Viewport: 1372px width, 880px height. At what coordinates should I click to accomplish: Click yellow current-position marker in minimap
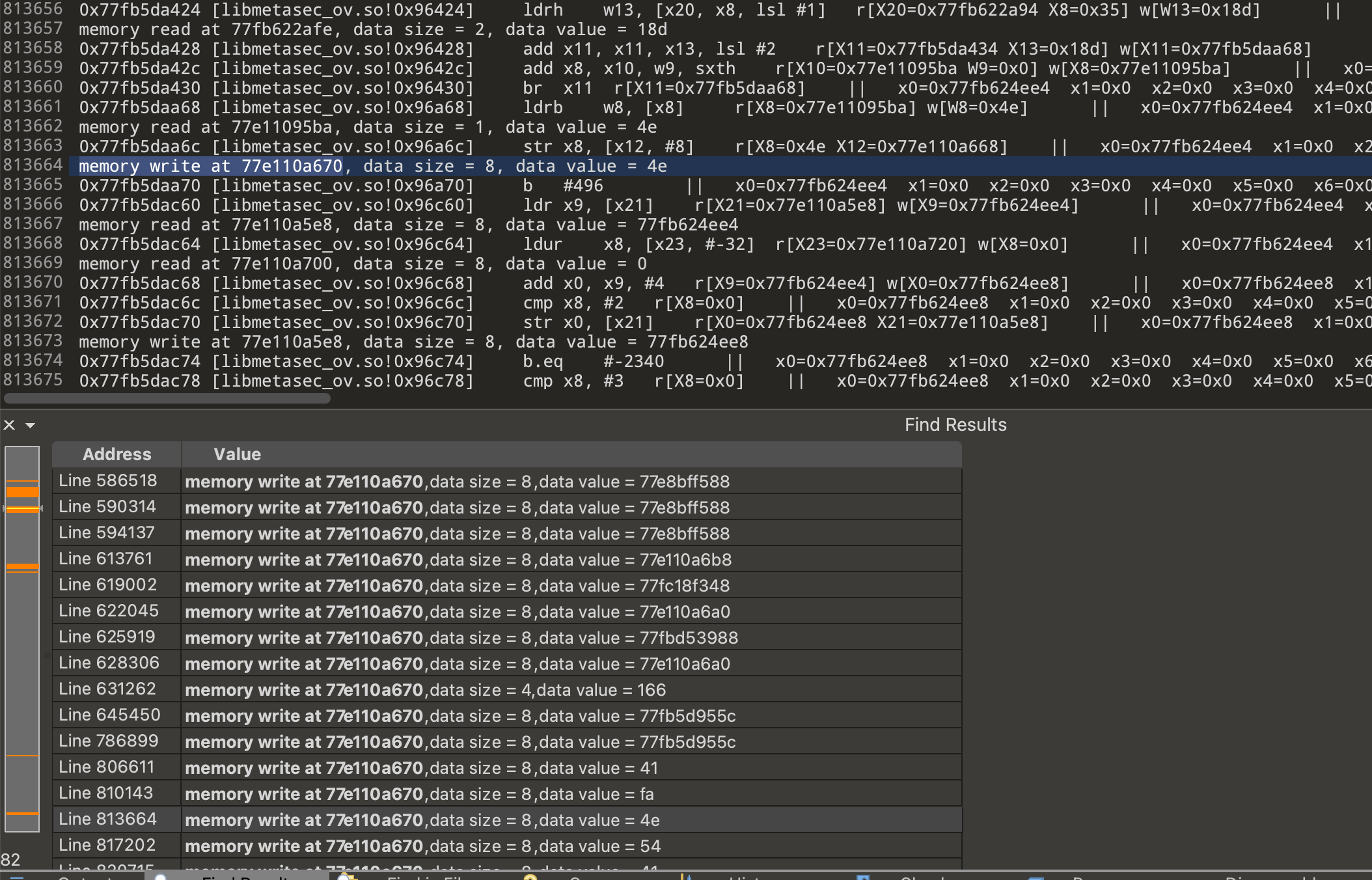coord(22,508)
